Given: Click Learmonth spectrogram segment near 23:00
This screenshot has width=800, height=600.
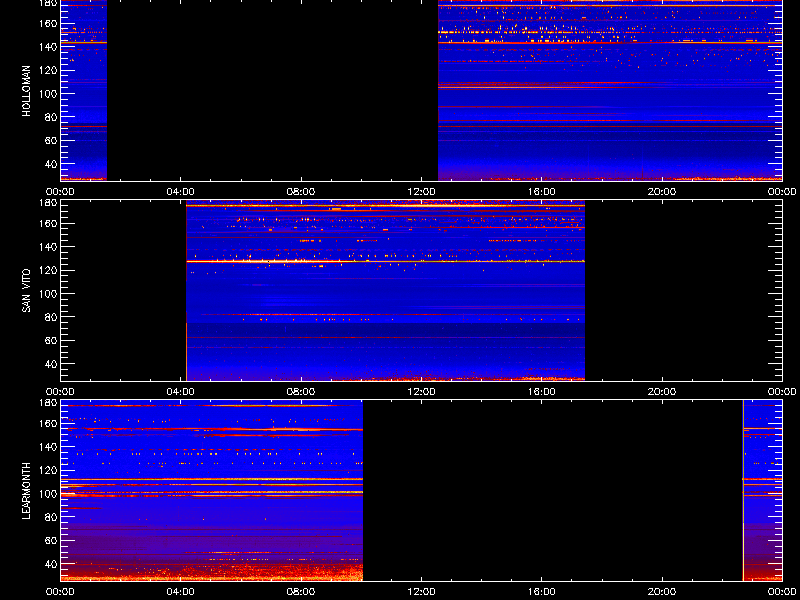Looking at the screenshot, I should (762, 491).
